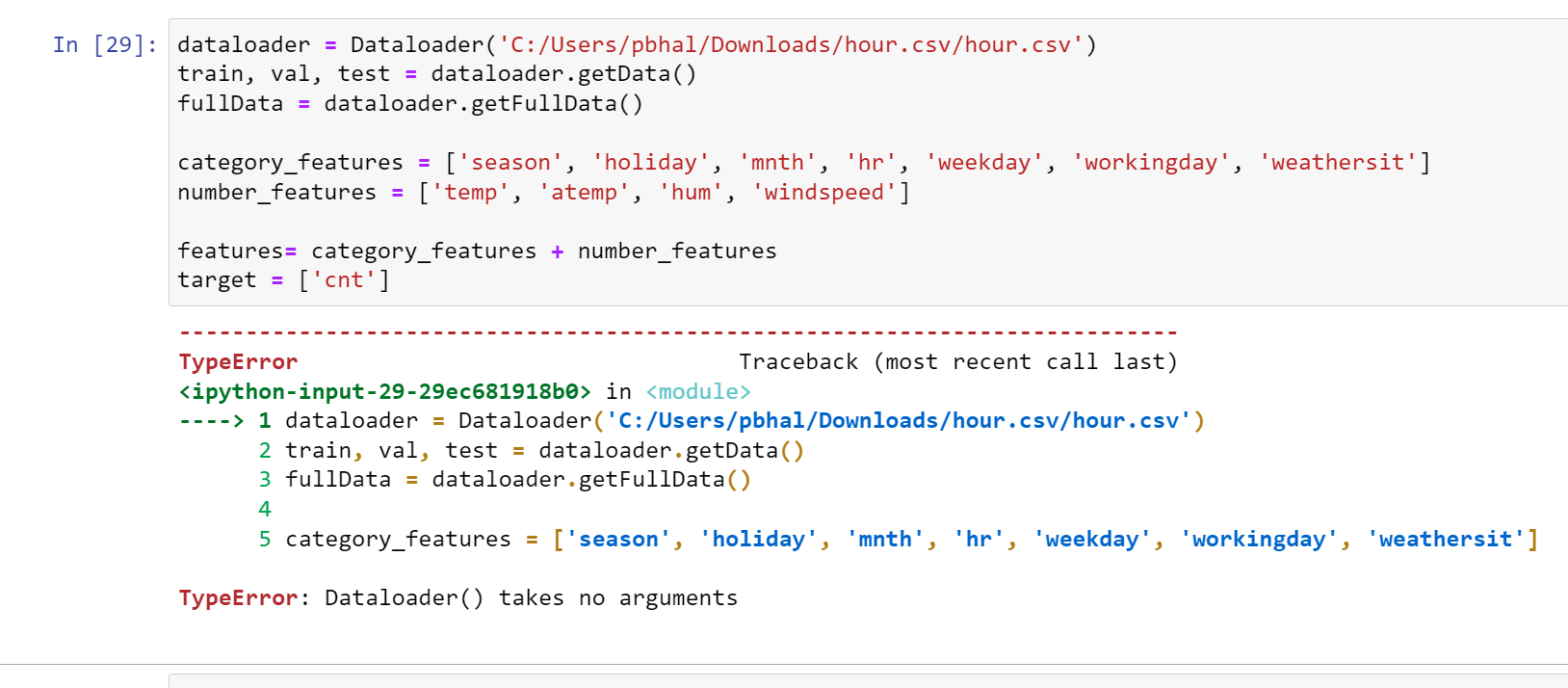Click the 'cnt' target string
Viewport: 1568px width, 688px height.
[x=344, y=280]
